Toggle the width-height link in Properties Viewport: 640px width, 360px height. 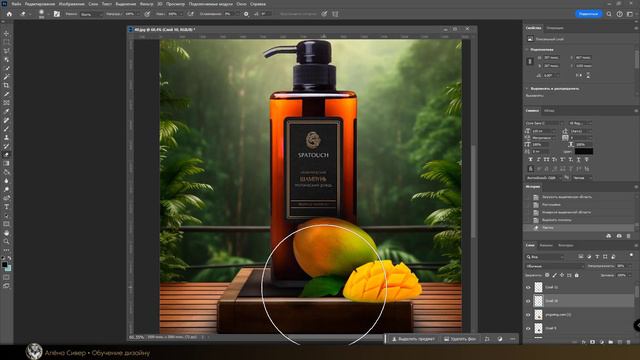pos(530,62)
